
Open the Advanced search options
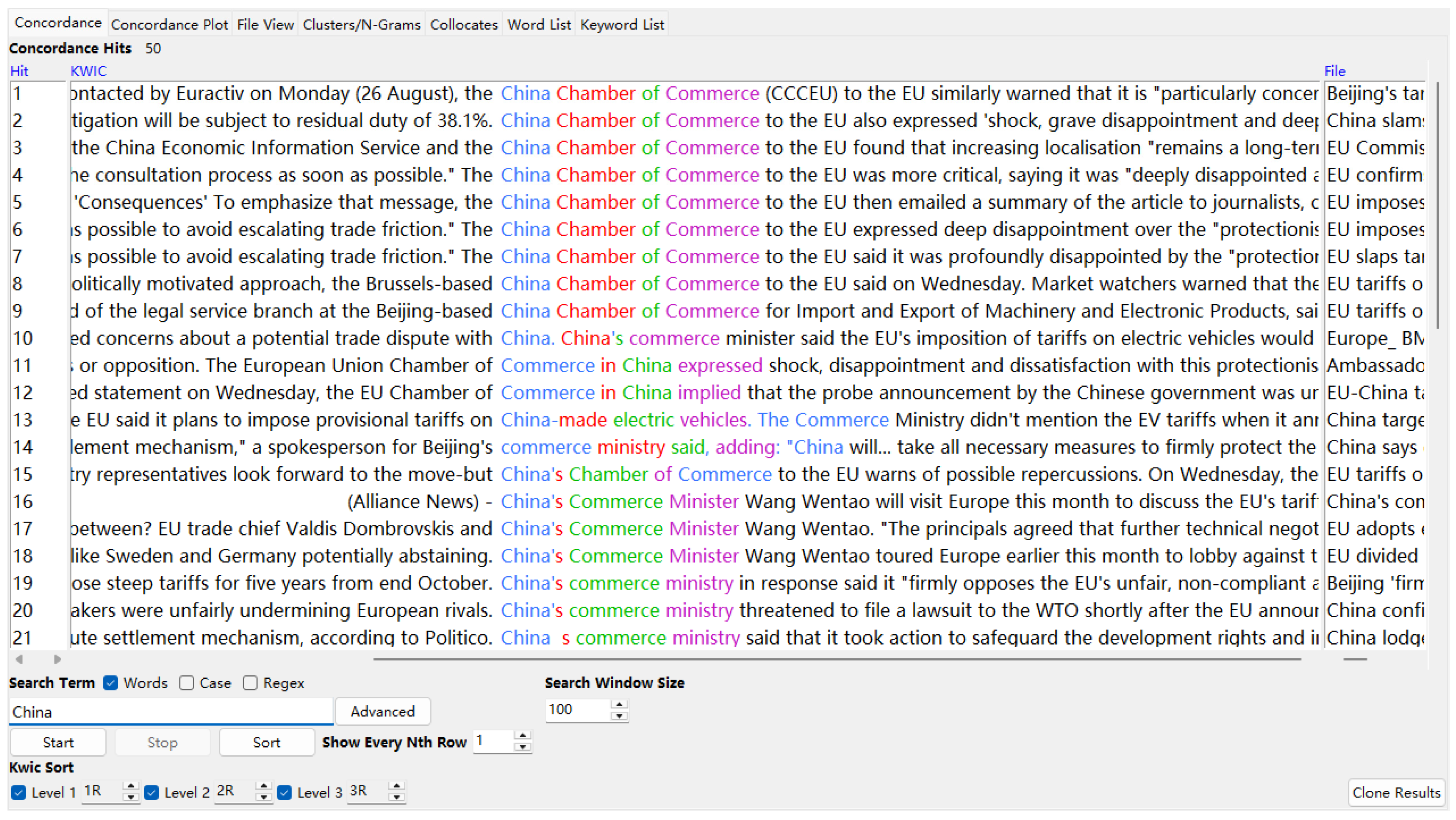(x=383, y=712)
